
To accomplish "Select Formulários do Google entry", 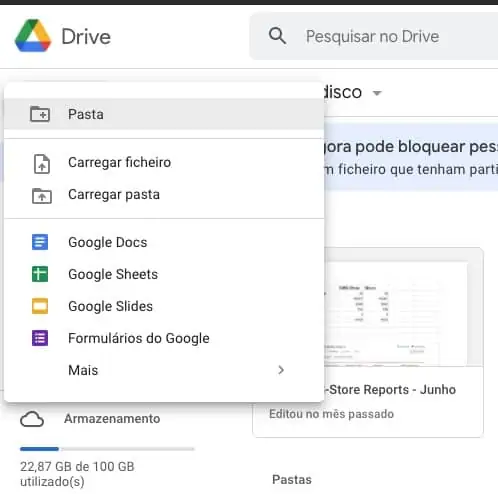I will click(x=164, y=338).
